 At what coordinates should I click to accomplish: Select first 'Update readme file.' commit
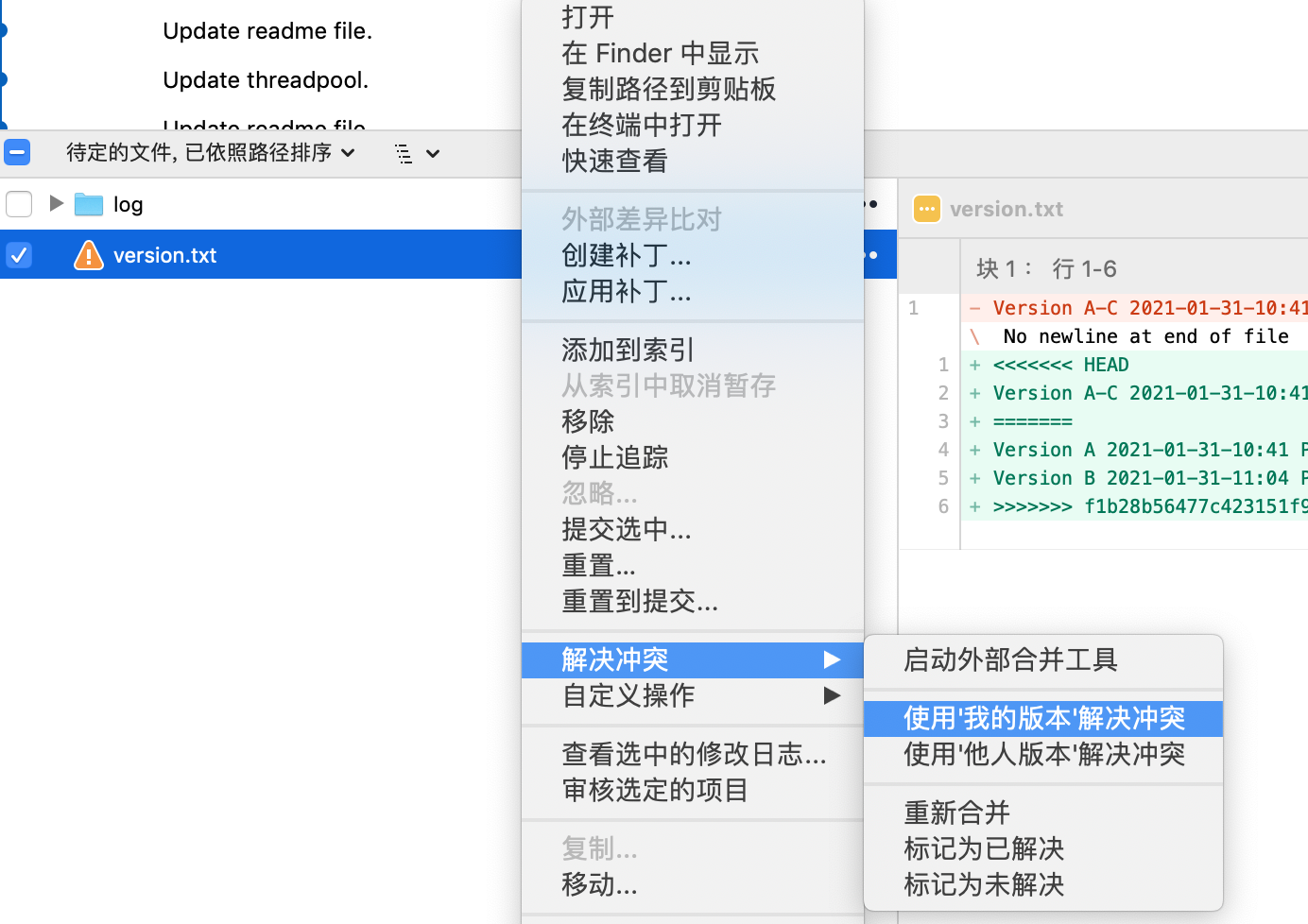(x=267, y=31)
